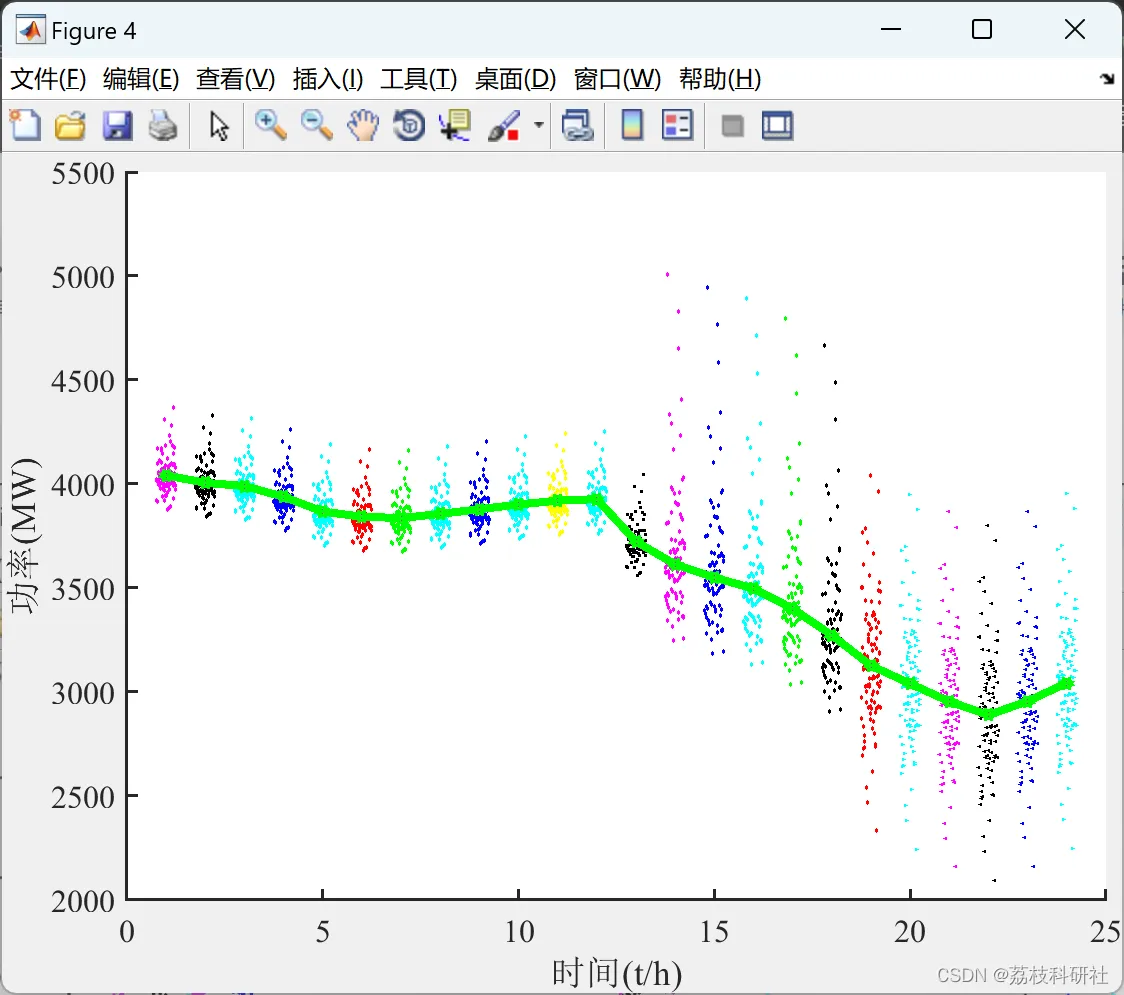Click the MATLAB logo in title bar

30,30
